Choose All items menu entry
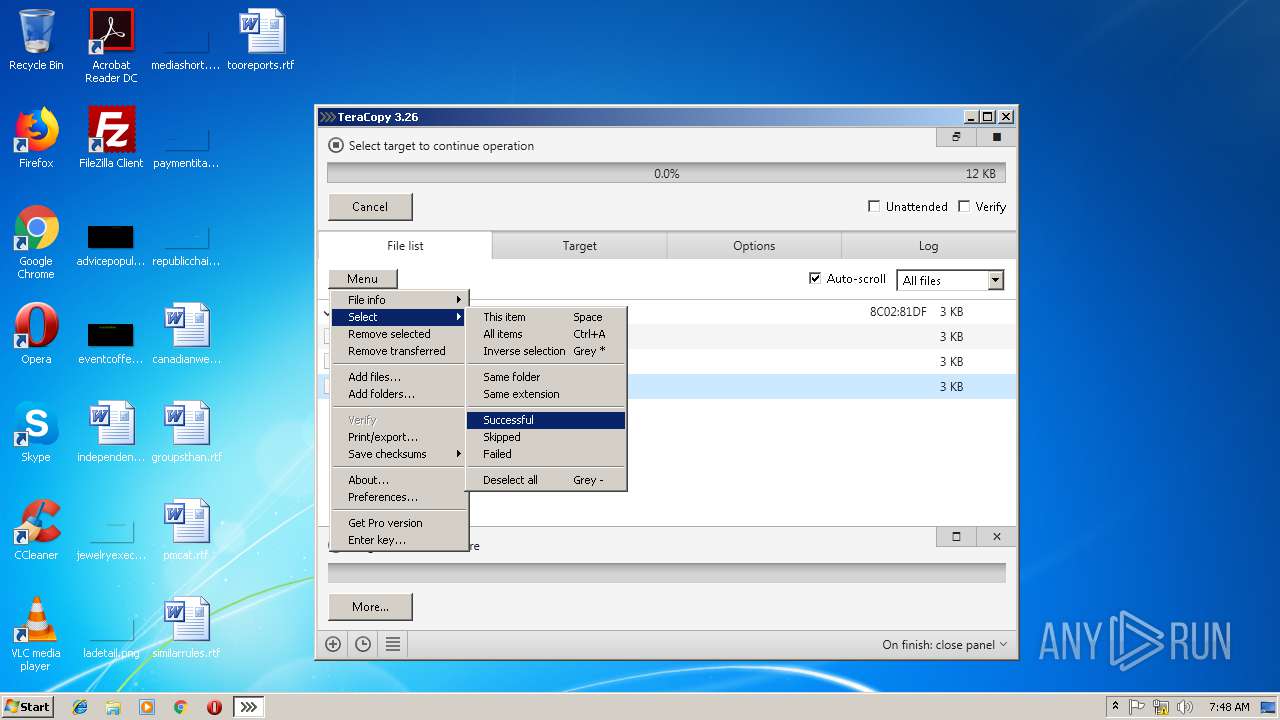The image size is (1280, 720). point(546,334)
